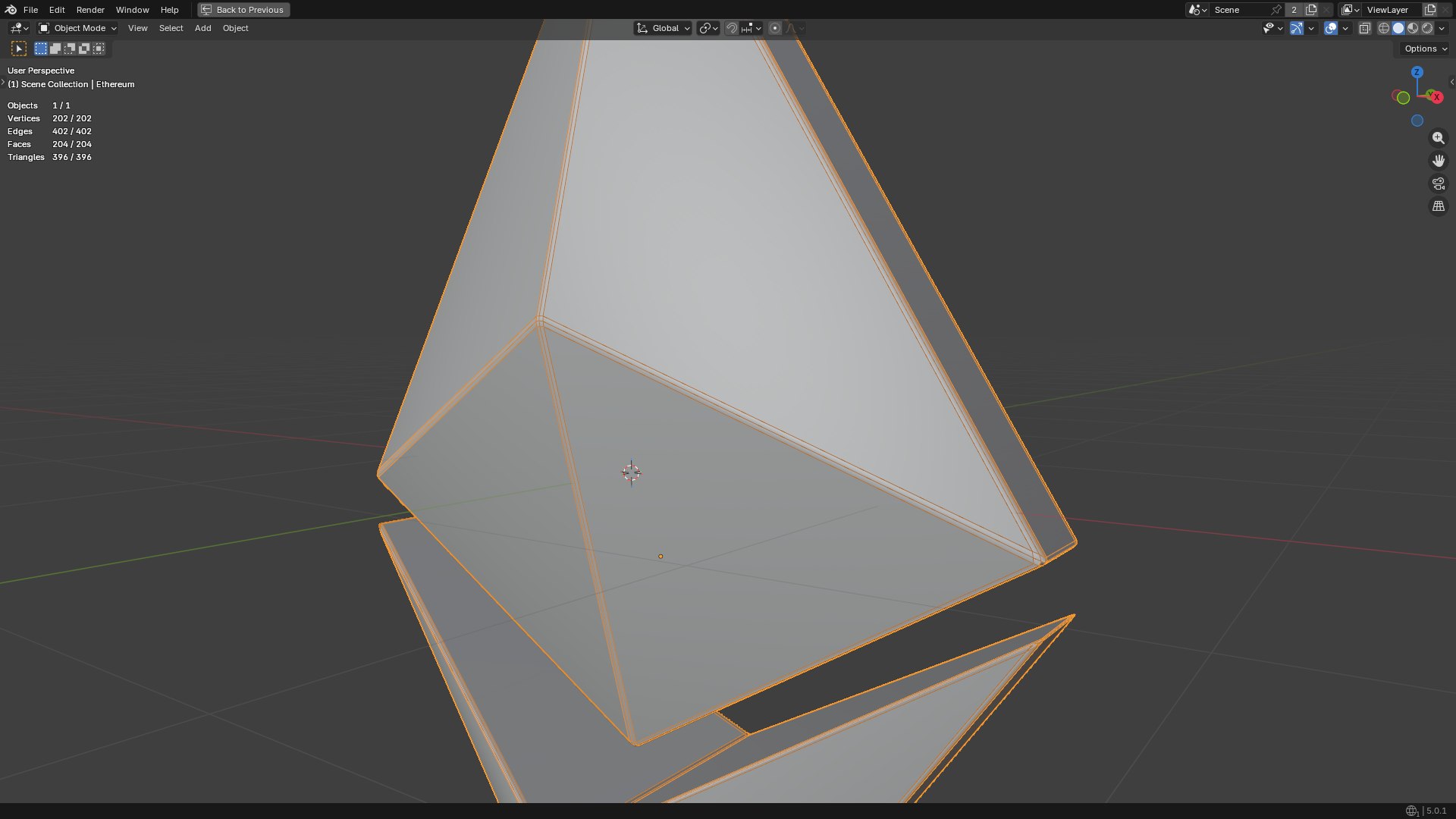Open the Options dropdown
The image size is (1456, 819).
pos(1425,49)
